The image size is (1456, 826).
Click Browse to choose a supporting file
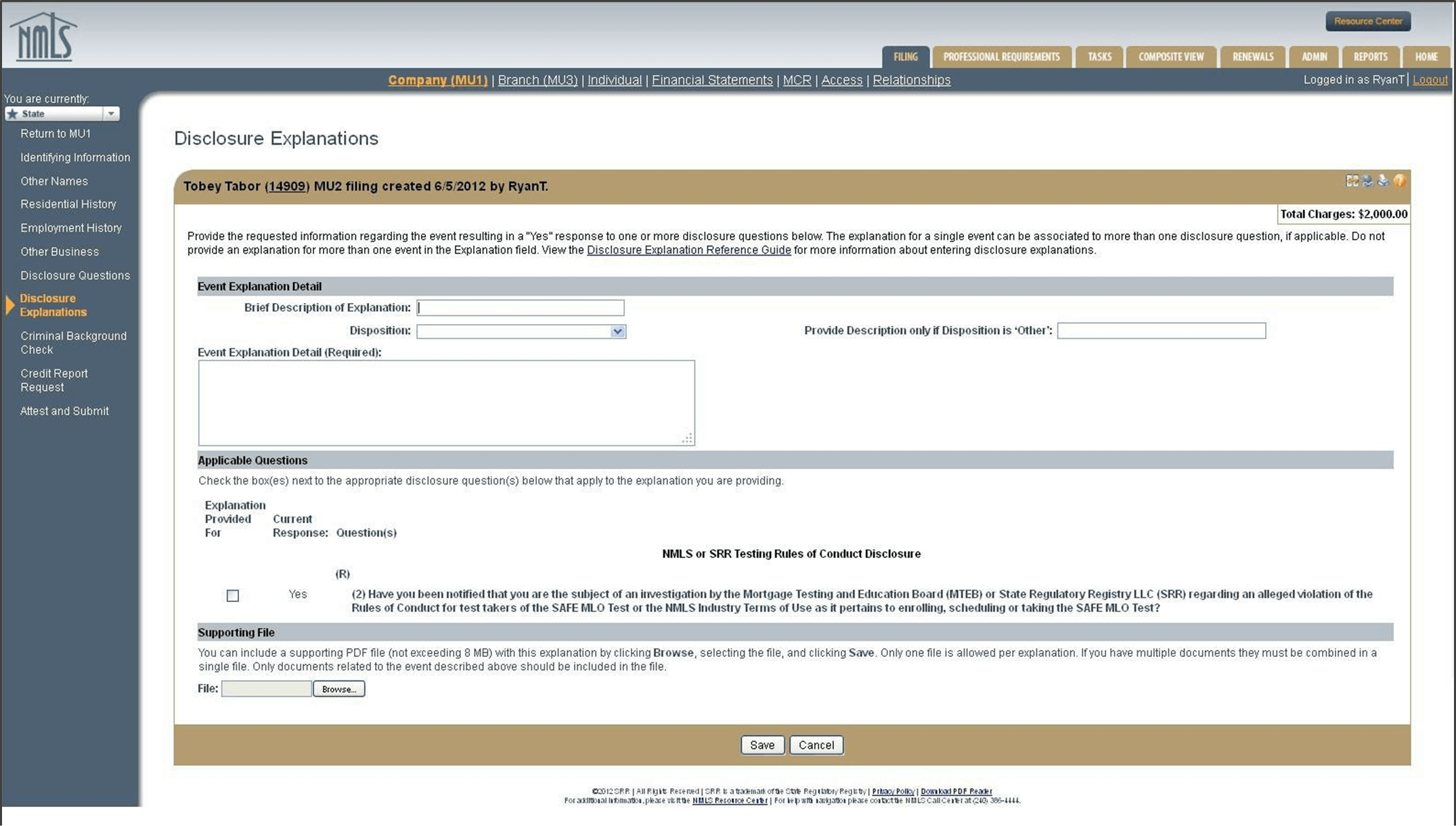(x=338, y=689)
